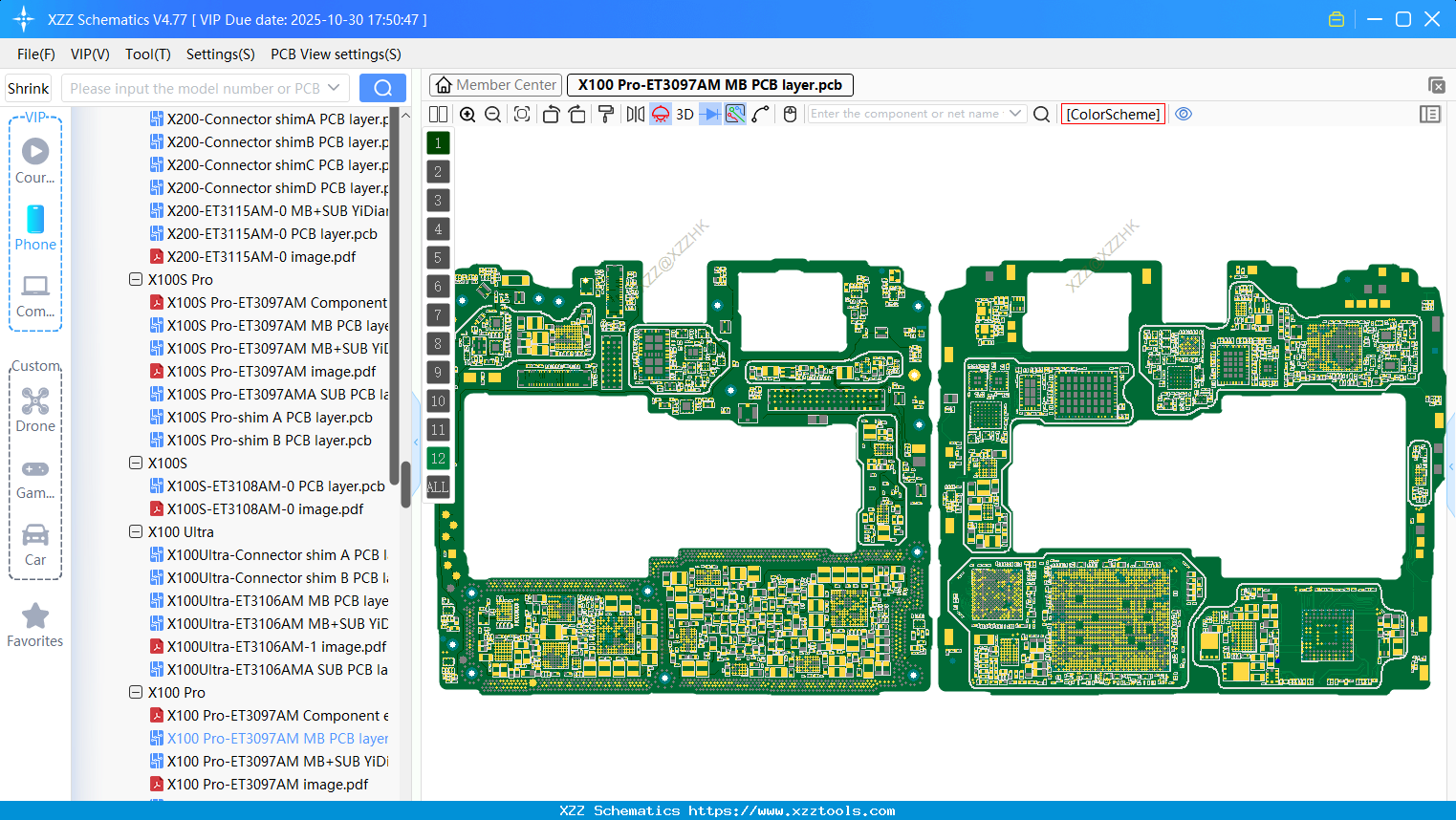The width and height of the screenshot is (1456, 820).
Task: Collapse the X100S Pro tree section
Action: [136, 279]
